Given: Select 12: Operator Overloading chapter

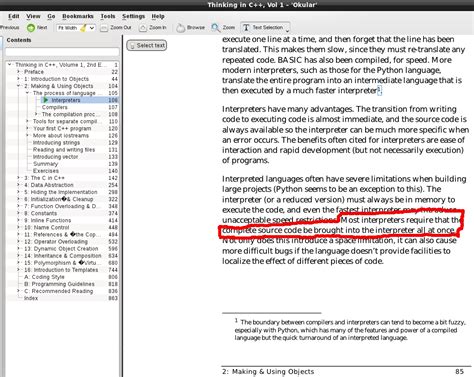Looking at the screenshot, I should tap(56, 241).
